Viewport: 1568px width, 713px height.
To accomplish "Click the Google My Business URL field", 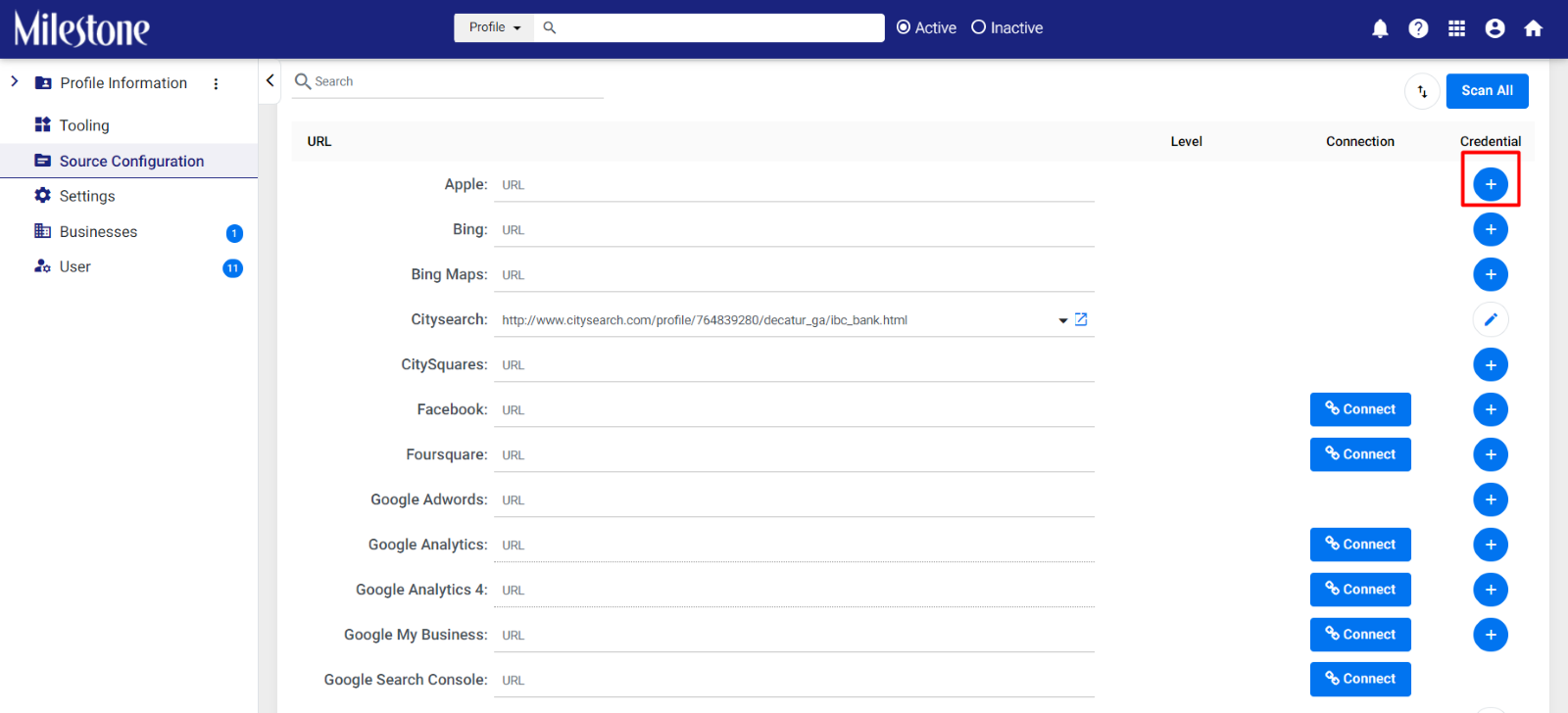I will point(794,636).
